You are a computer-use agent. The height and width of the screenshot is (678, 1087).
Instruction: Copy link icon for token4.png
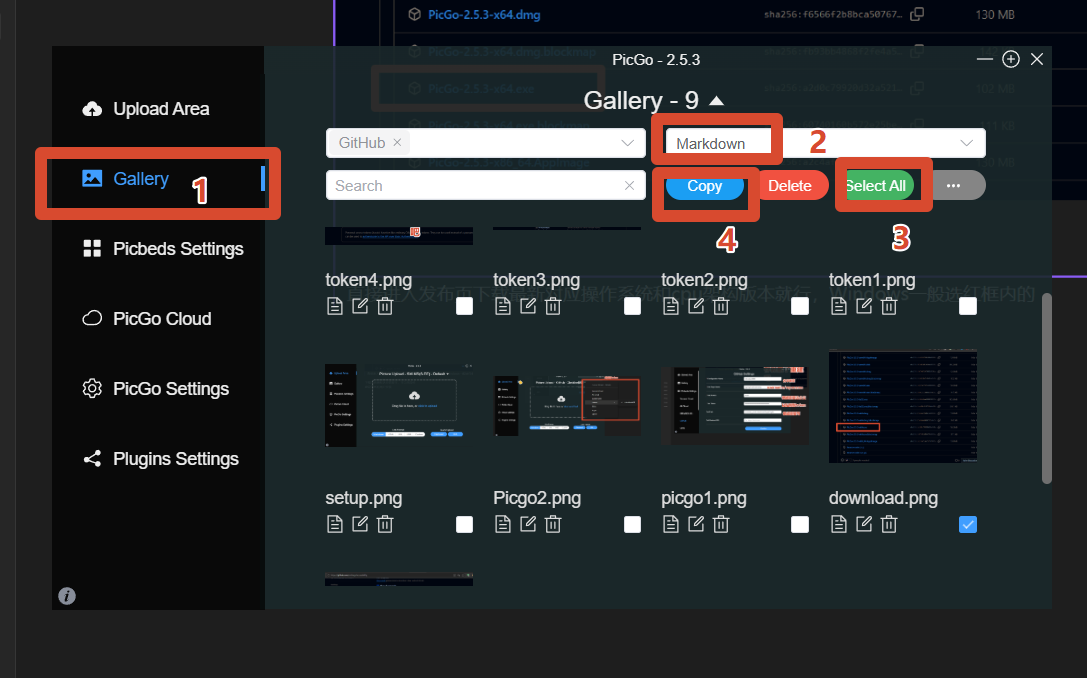point(335,306)
